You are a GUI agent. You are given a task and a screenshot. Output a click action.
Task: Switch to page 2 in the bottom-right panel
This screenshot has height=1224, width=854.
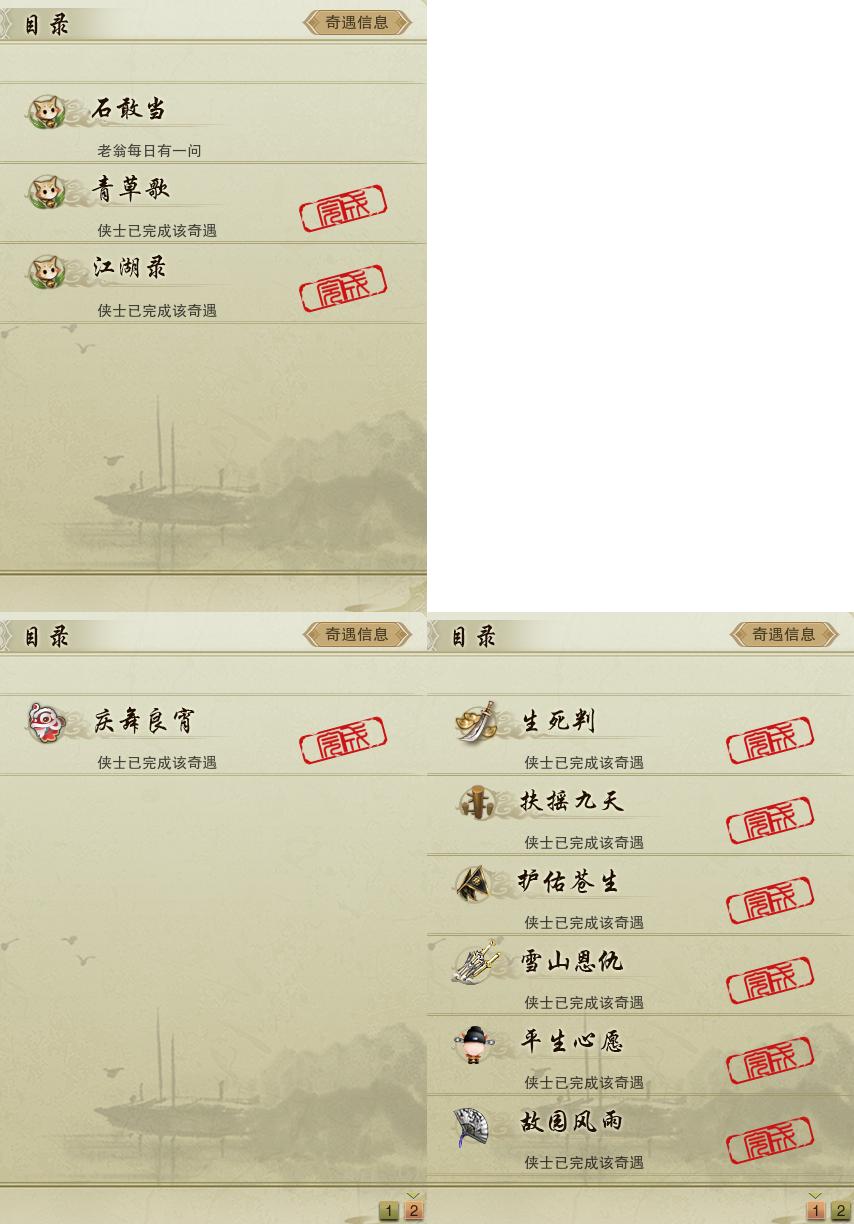point(840,1211)
